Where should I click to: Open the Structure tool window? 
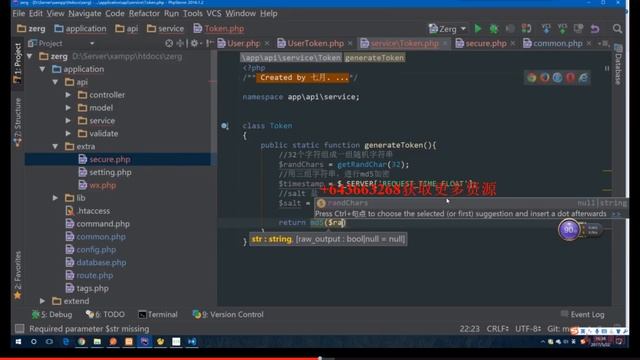(x=18, y=122)
